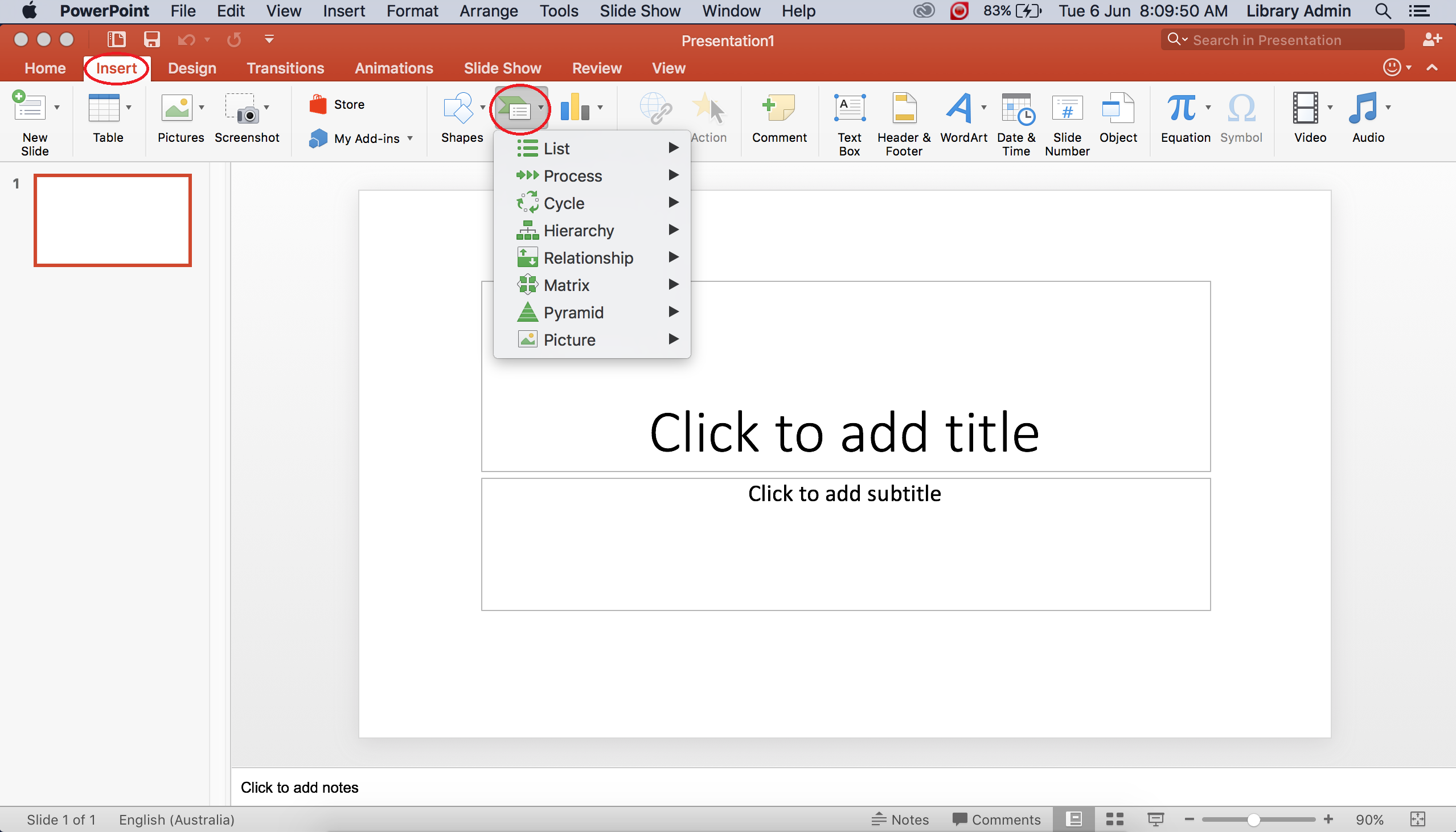Click the SmartArt icon in ribbon
This screenshot has height=832, width=1456.
click(514, 108)
